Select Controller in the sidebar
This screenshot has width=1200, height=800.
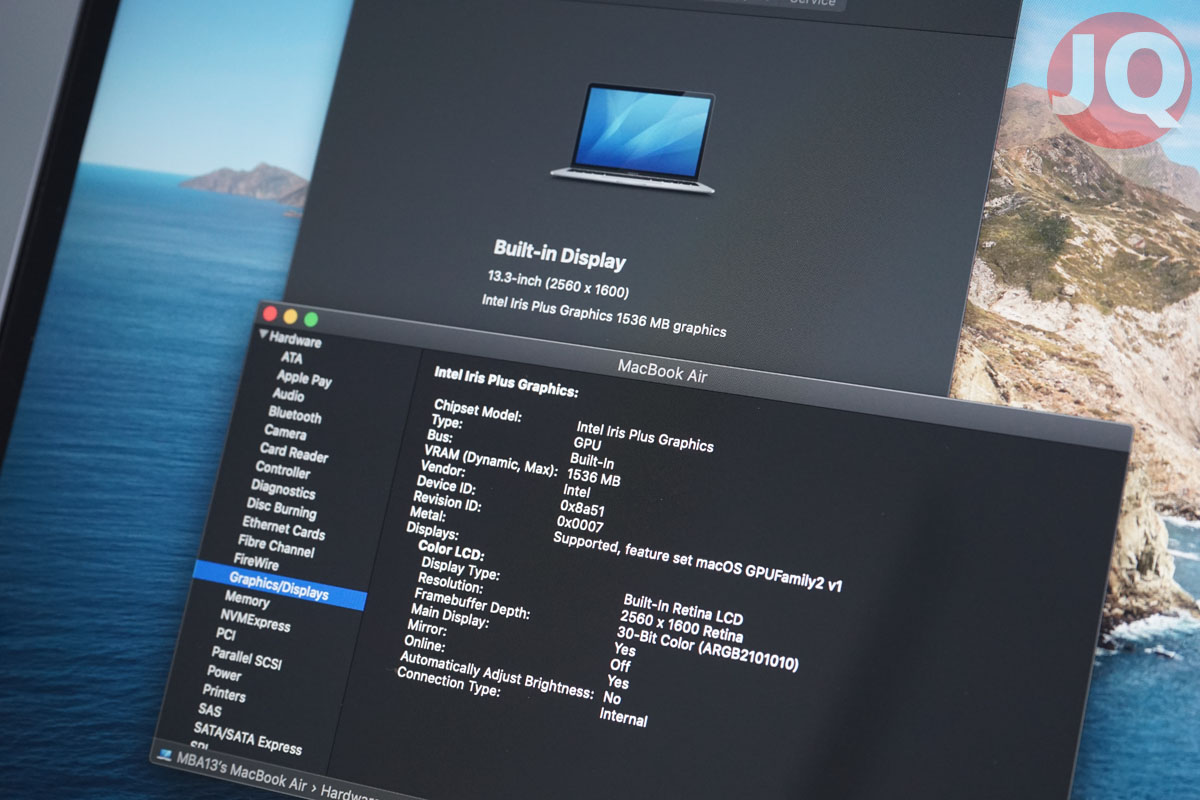click(283, 469)
